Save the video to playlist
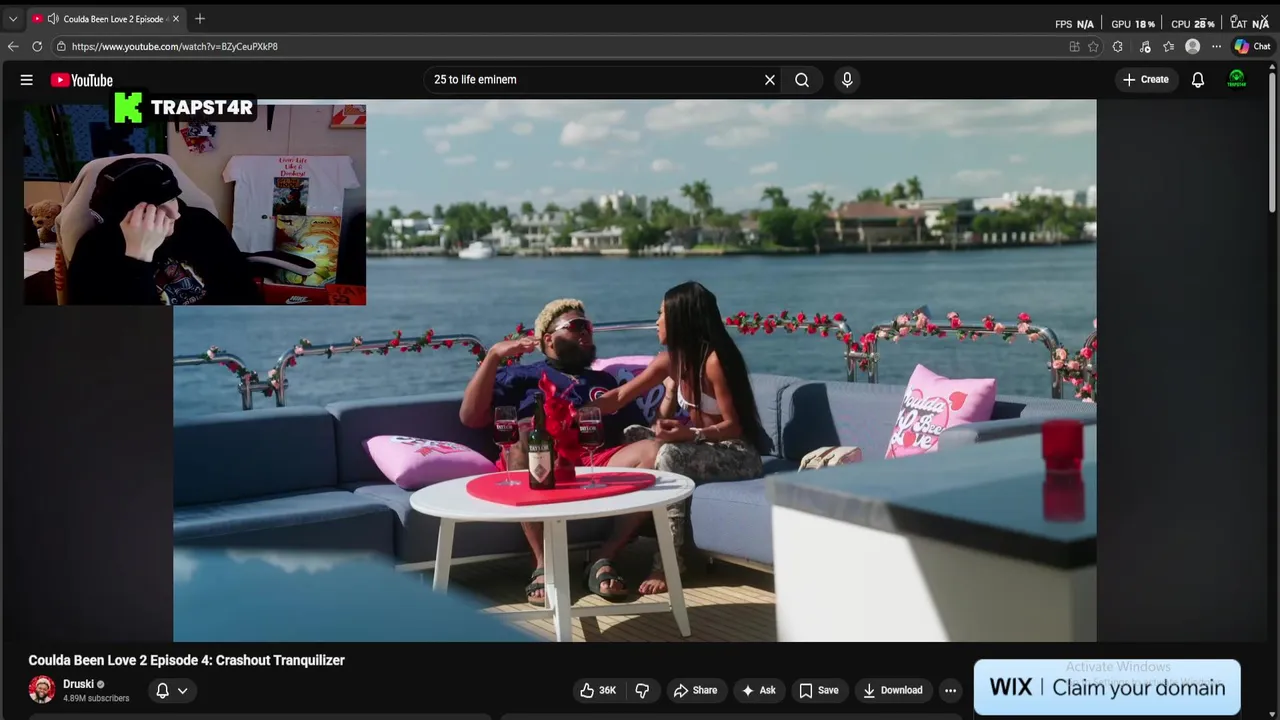1280x720 pixels. pyautogui.click(x=818, y=690)
